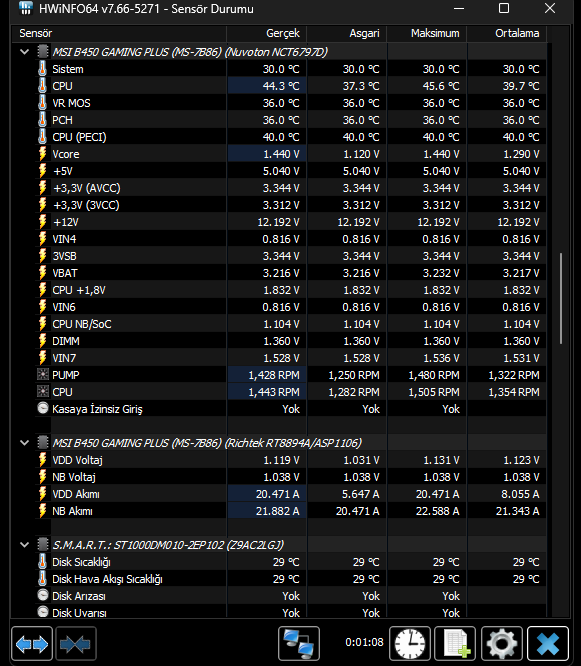This screenshot has width=581, height=666.
Task: Open sensor settings gear icon
Action: 502,643
